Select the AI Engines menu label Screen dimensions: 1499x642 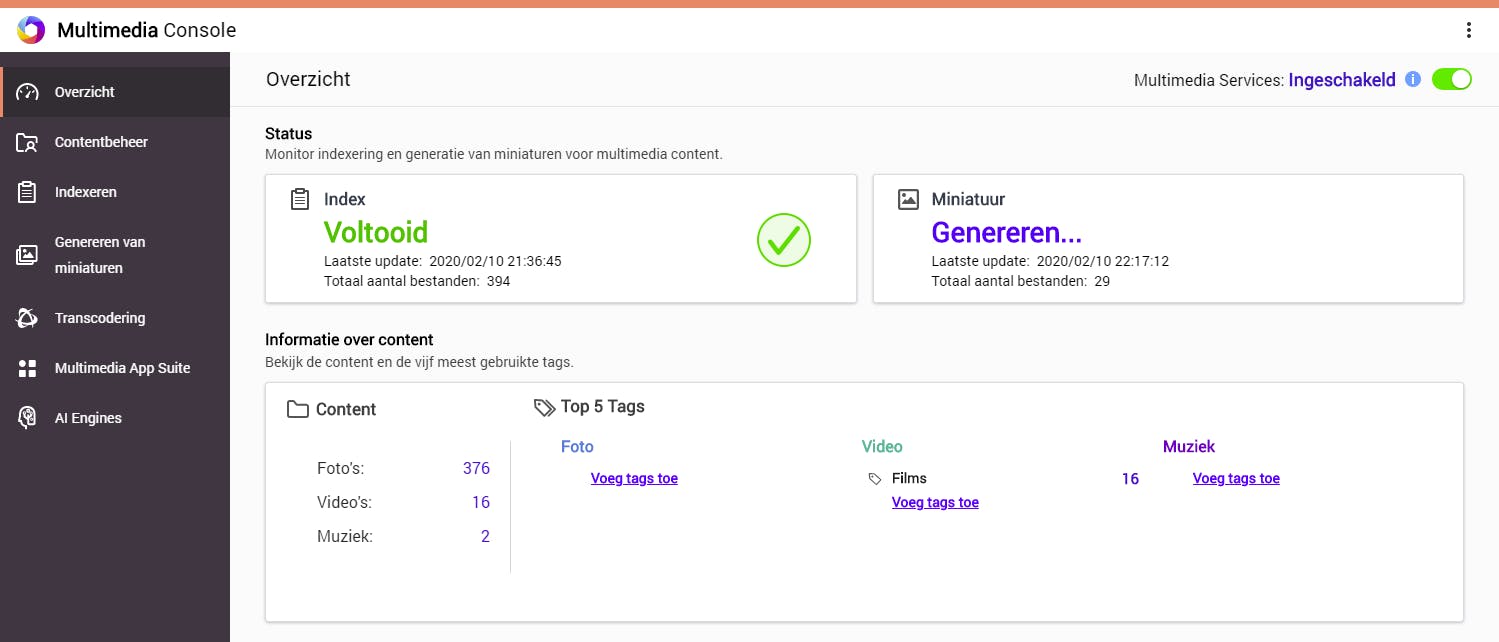tap(88, 418)
